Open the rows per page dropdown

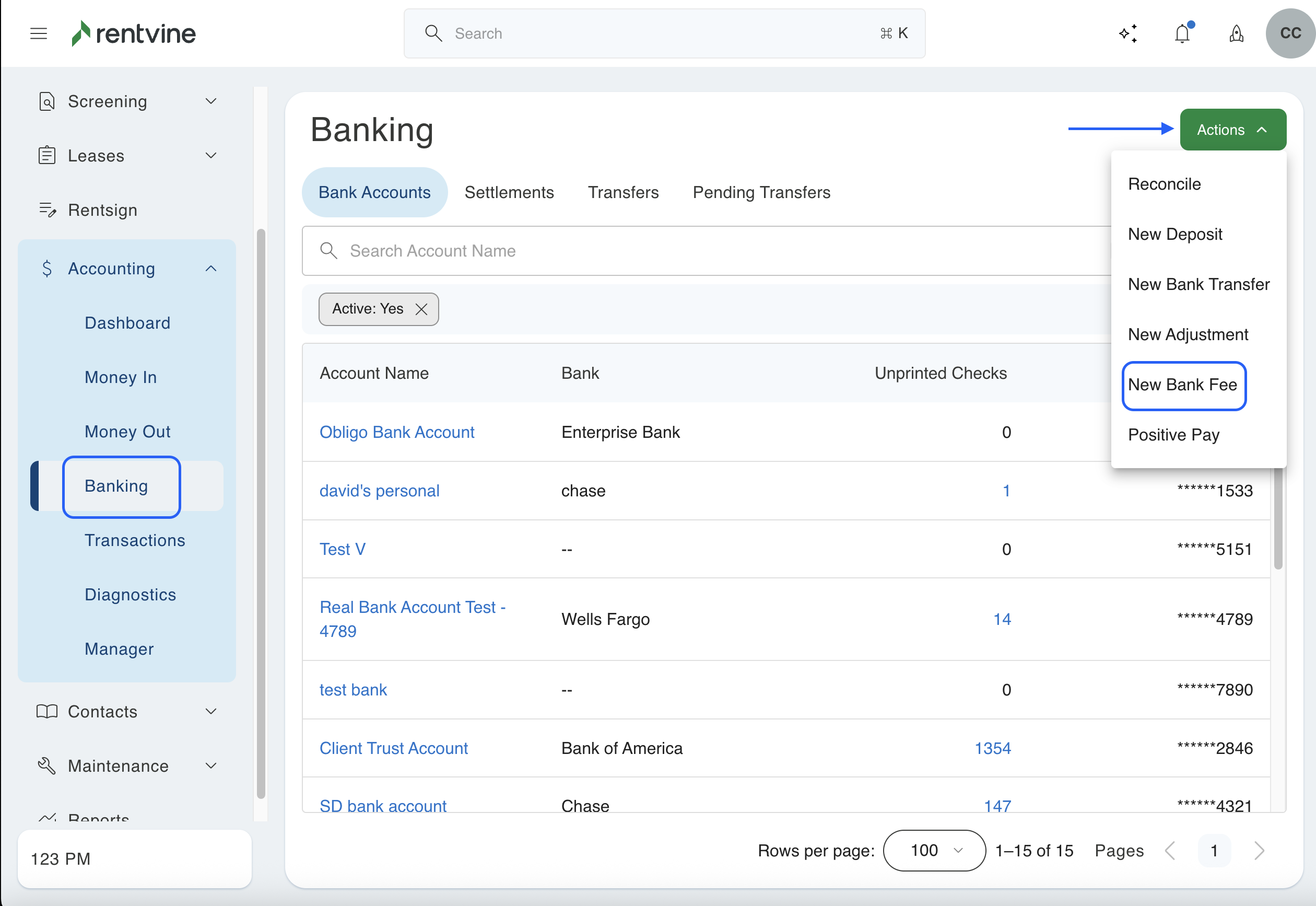(x=934, y=850)
